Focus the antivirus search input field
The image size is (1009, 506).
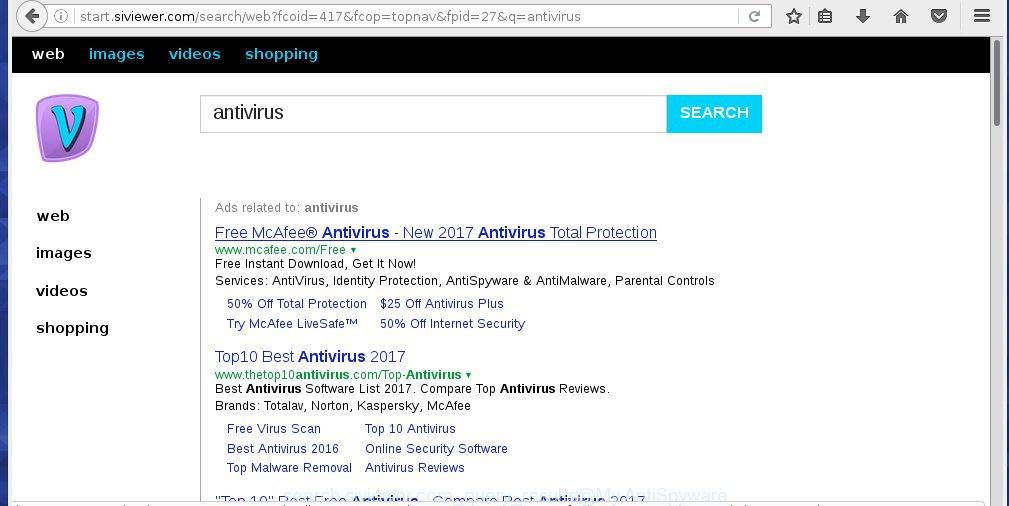coord(433,114)
